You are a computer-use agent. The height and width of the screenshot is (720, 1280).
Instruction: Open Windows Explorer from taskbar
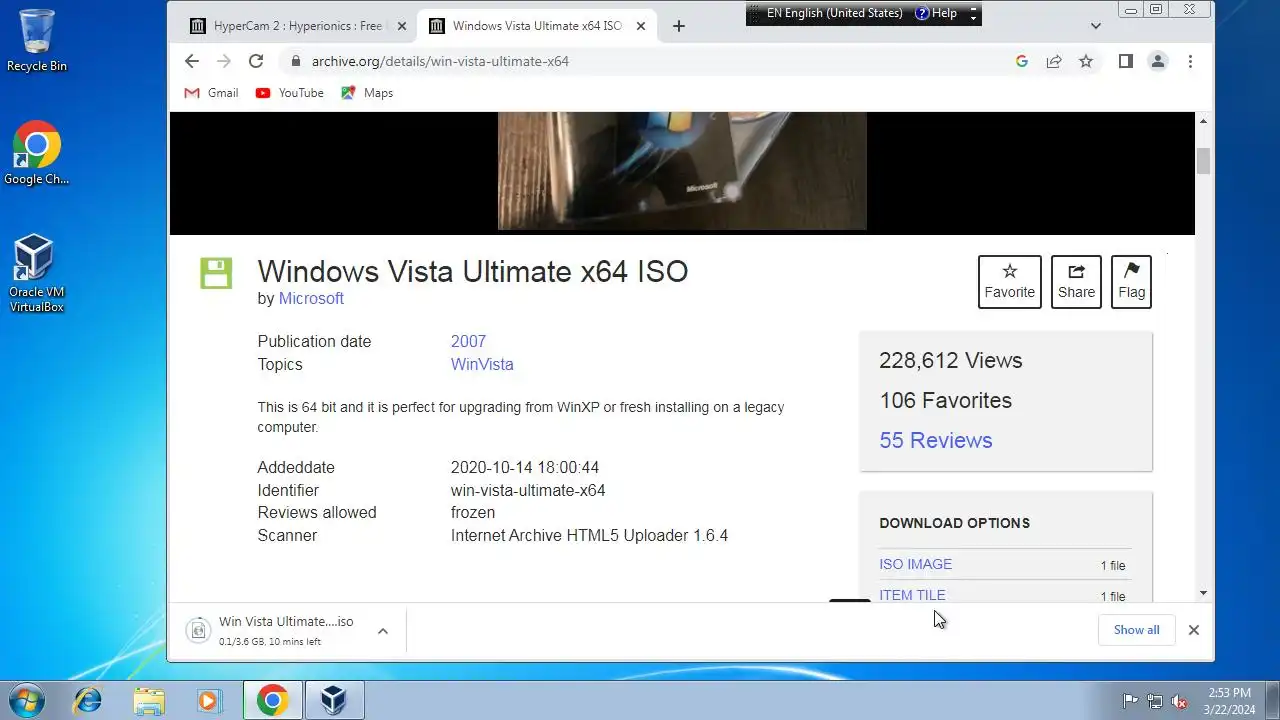(x=149, y=700)
